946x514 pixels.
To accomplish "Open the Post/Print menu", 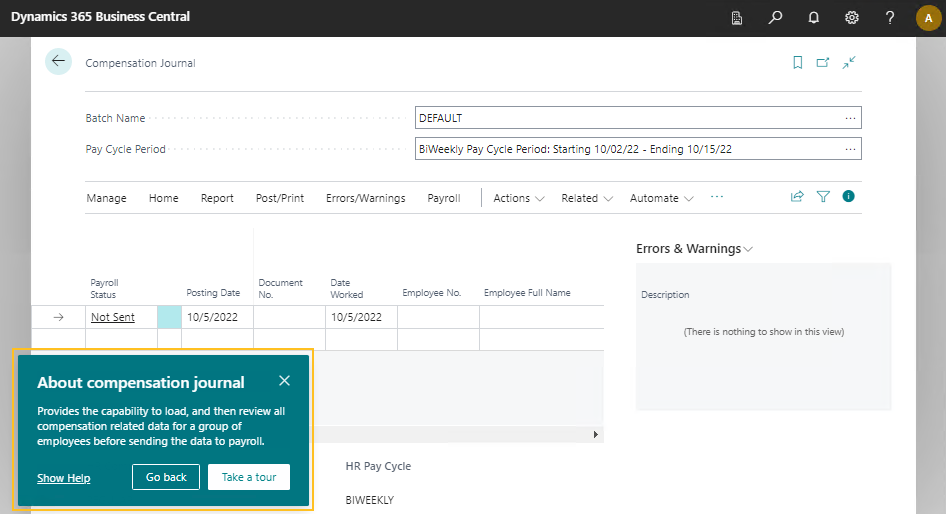I will click(280, 198).
